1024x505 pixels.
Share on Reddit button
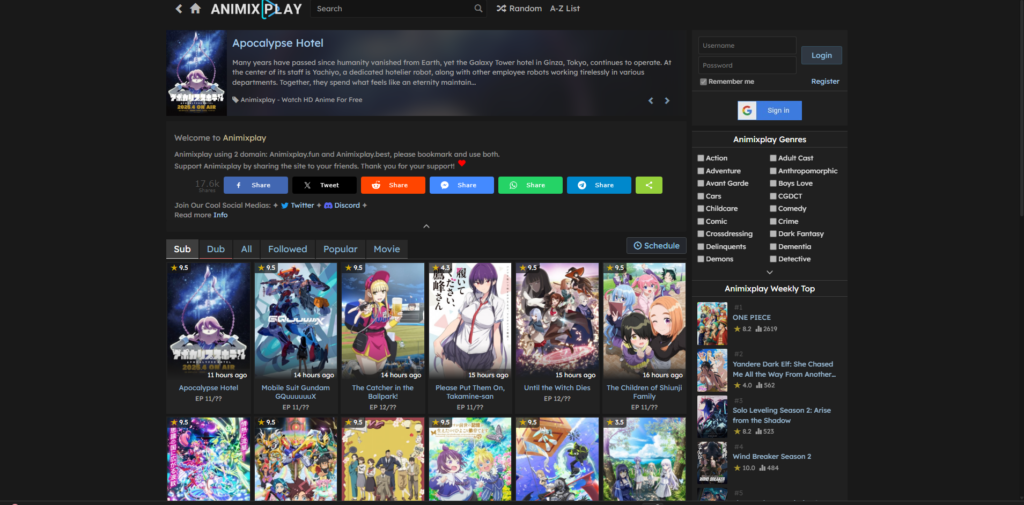coord(392,185)
